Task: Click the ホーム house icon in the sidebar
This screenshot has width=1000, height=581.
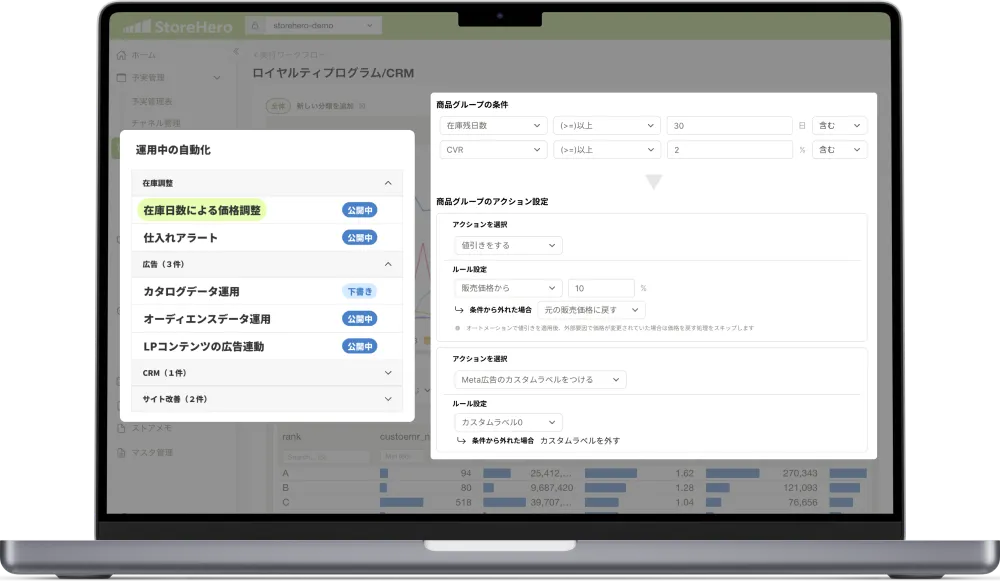Action: (x=122, y=55)
